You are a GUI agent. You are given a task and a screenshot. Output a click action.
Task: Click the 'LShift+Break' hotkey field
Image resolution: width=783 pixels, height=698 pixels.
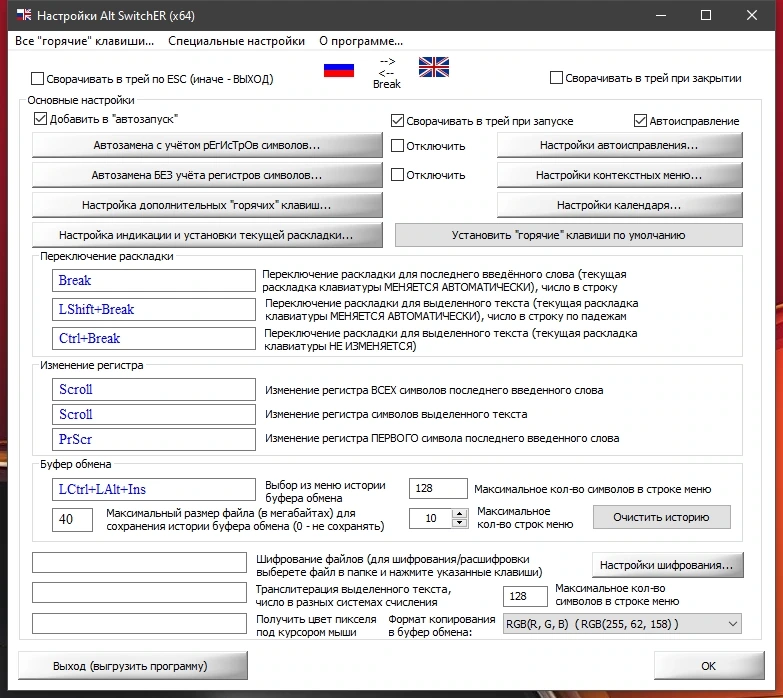tap(154, 310)
